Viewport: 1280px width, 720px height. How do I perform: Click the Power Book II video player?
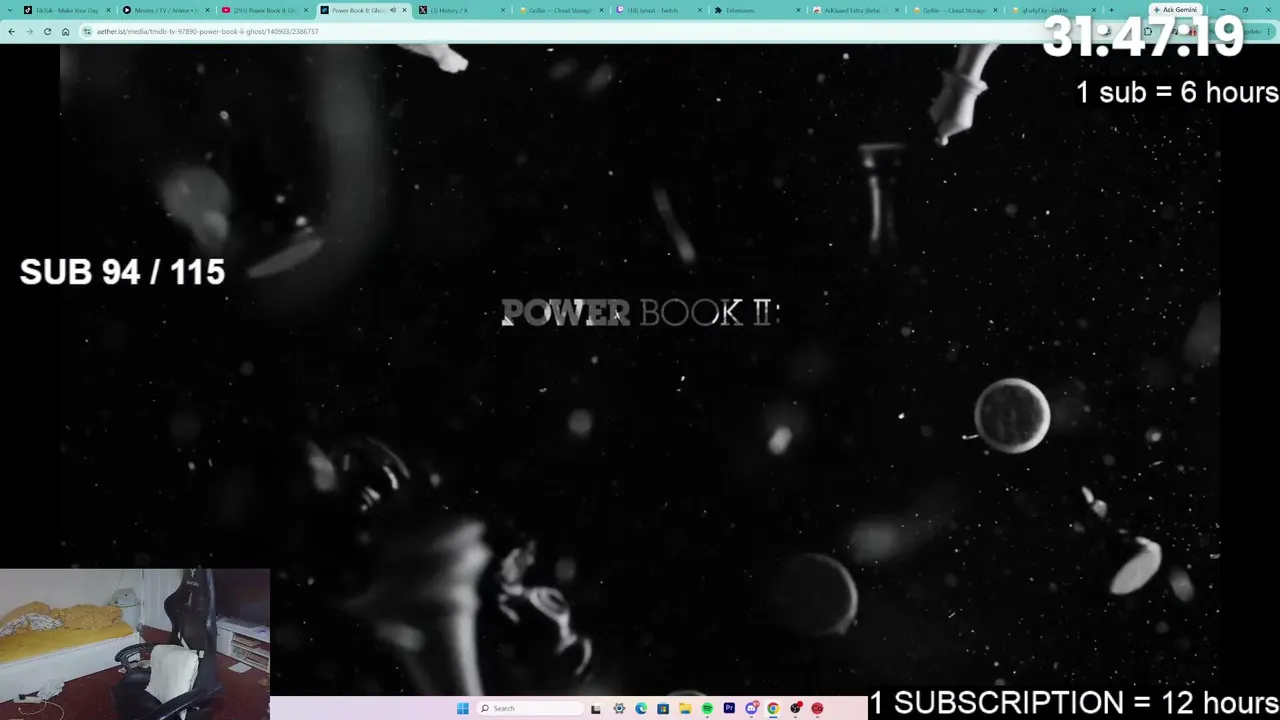pyautogui.click(x=640, y=370)
